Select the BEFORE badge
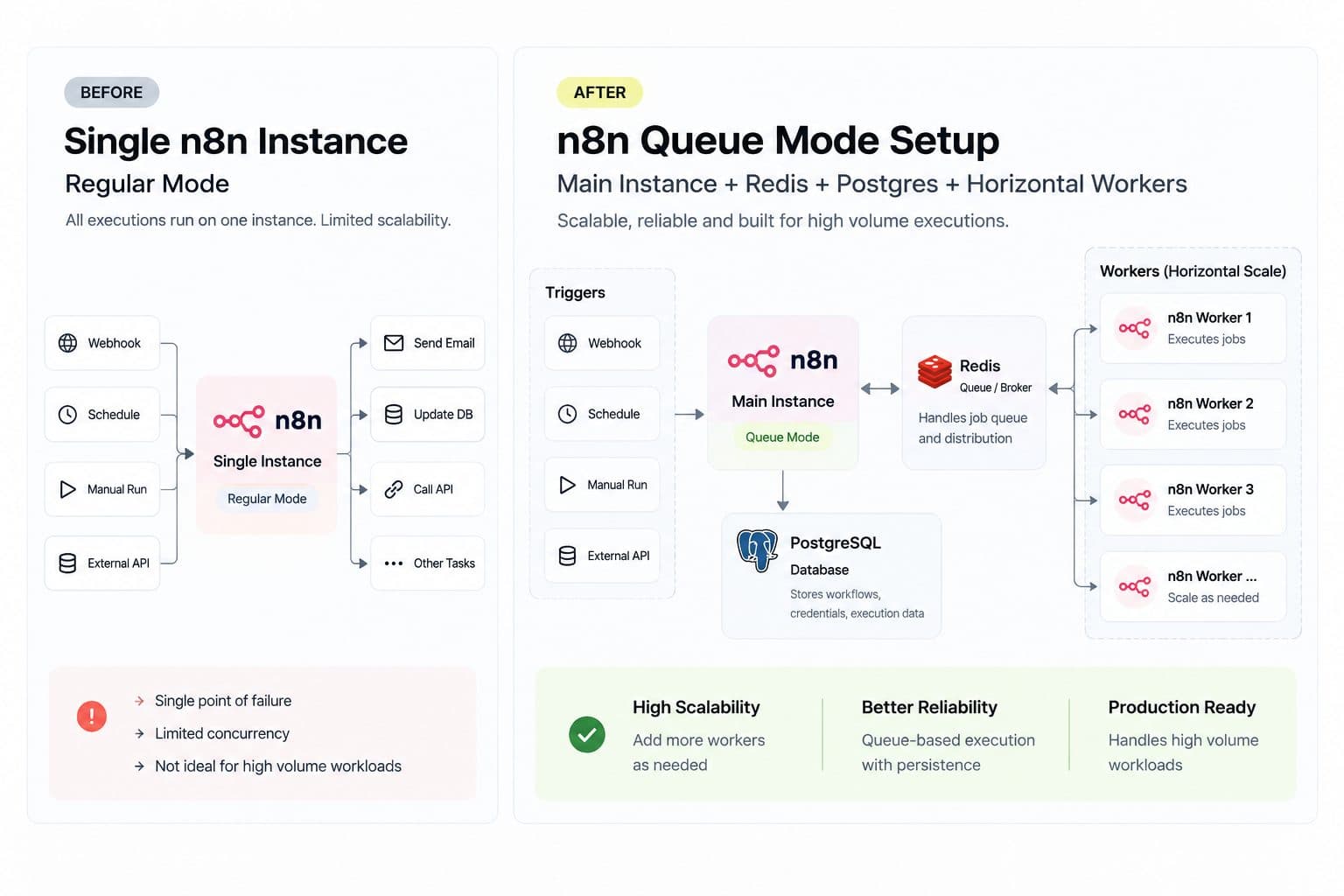Screen dimensions: 1344x896 (x=111, y=93)
